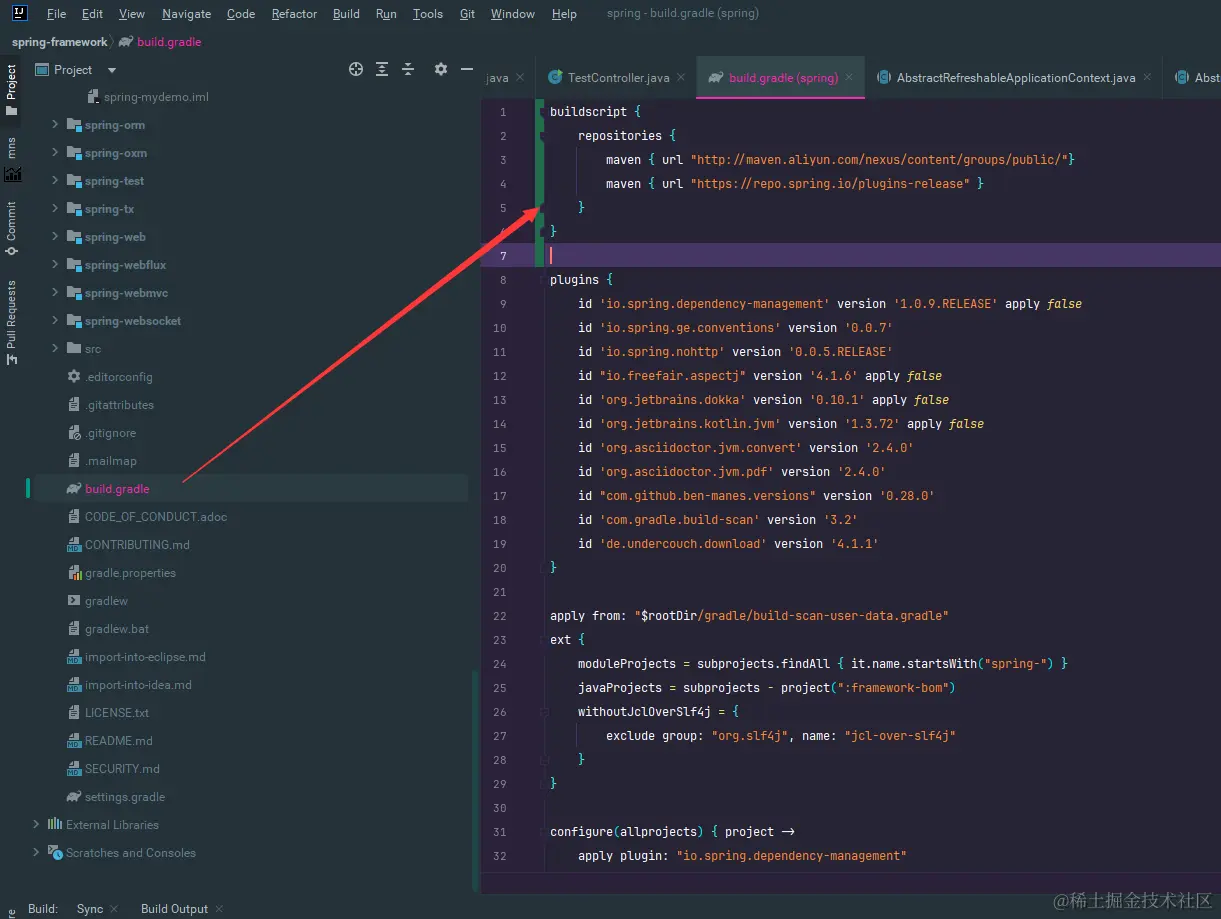Select settings.gradle in project tree
Screen dimensions: 1221x919
[x=125, y=797]
